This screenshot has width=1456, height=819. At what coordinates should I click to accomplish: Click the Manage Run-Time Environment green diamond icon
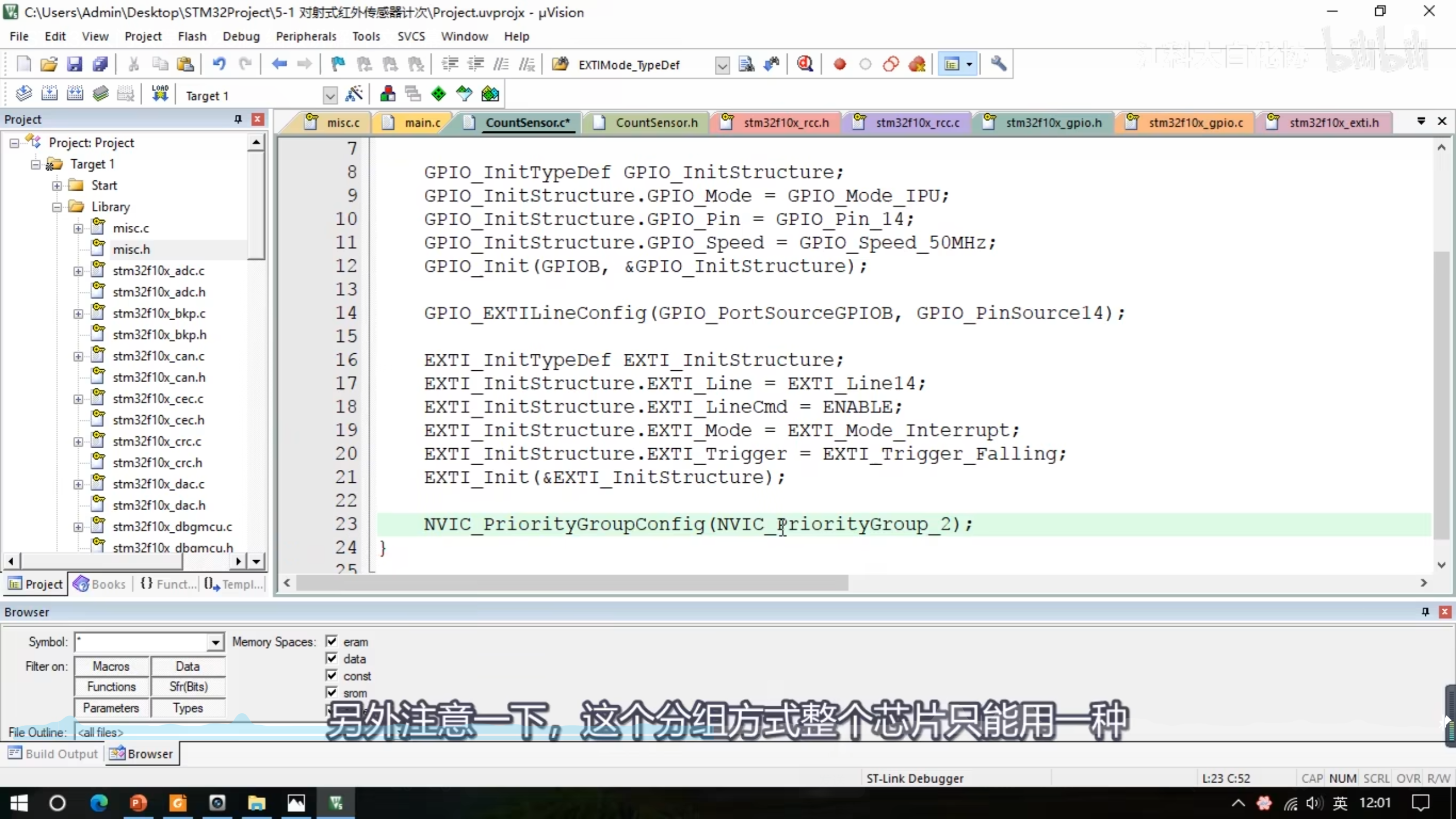439,94
